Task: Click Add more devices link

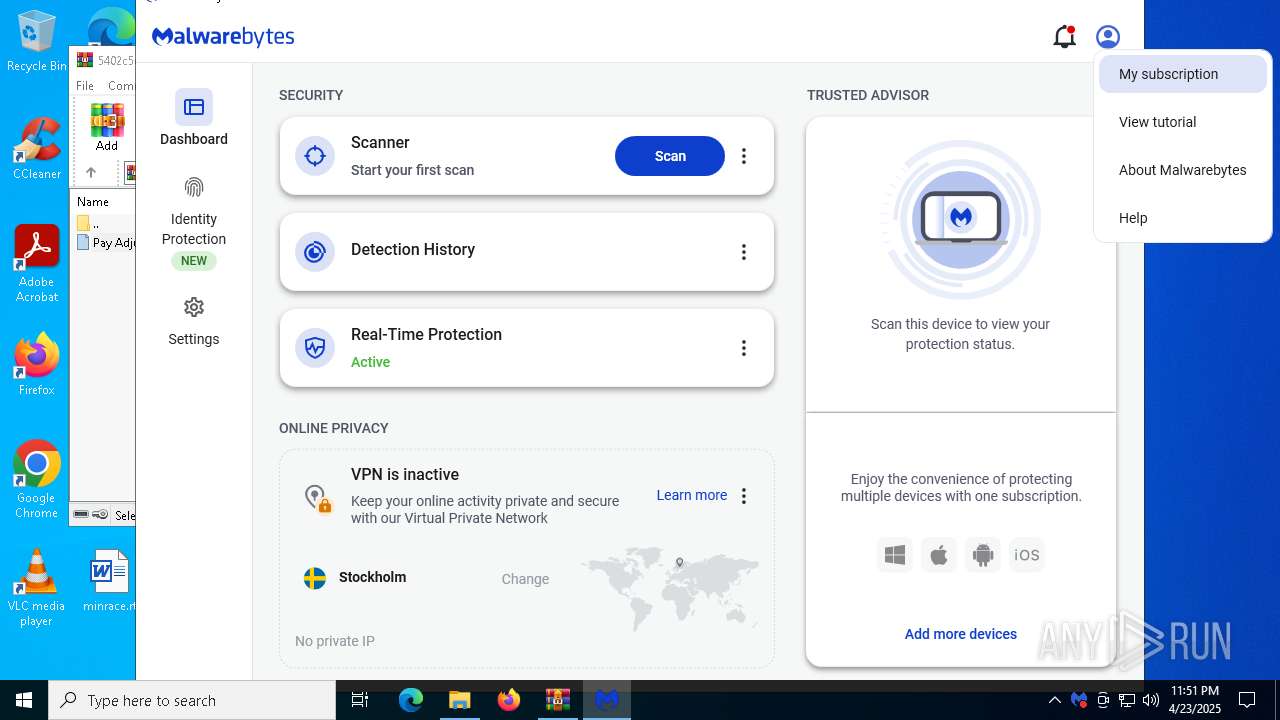Action: click(x=960, y=634)
